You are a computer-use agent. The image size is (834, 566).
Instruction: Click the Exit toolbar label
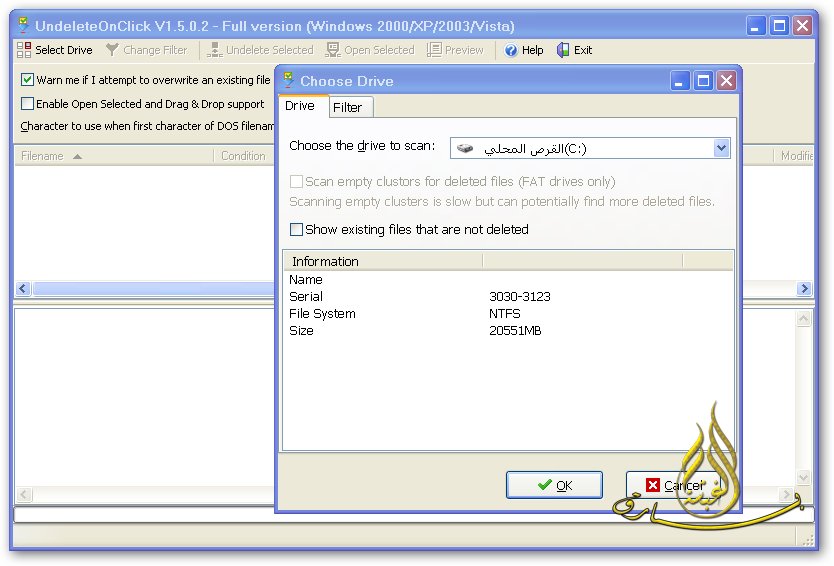583,50
